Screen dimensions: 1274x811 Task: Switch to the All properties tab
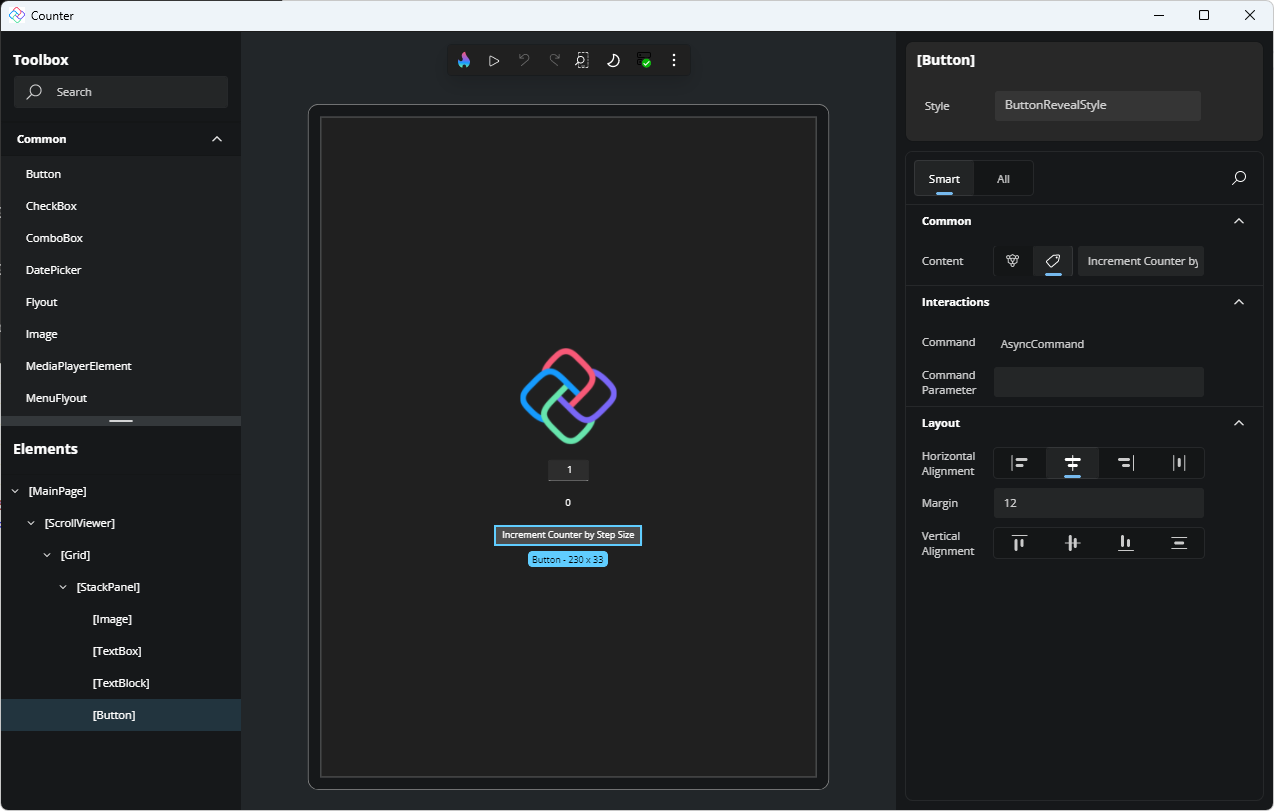pyautogui.click(x=1003, y=178)
